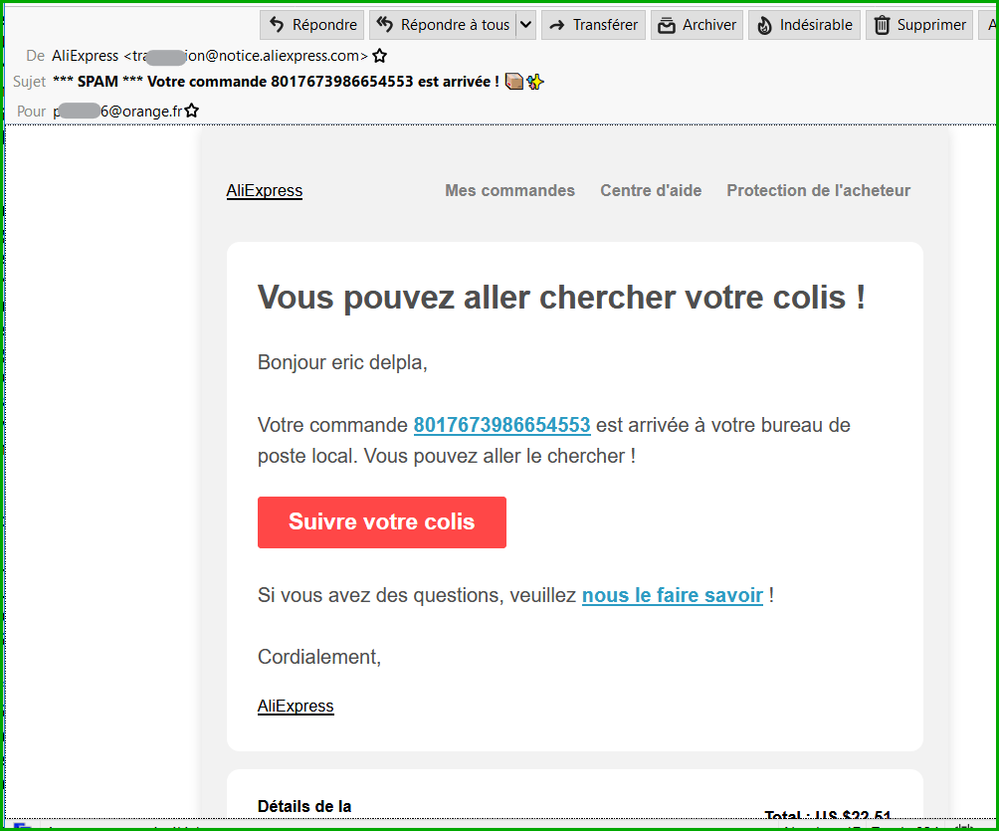Open Centre d'aide link
The height and width of the screenshot is (831, 999).
(x=650, y=191)
